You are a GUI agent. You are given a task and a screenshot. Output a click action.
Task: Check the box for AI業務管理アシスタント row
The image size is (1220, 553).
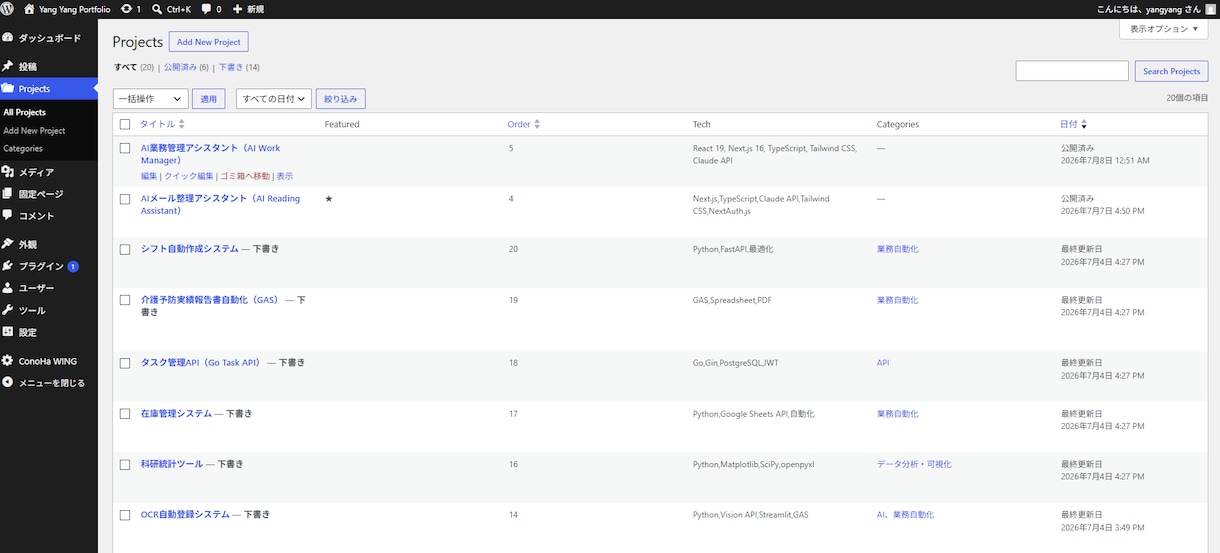[x=125, y=148]
